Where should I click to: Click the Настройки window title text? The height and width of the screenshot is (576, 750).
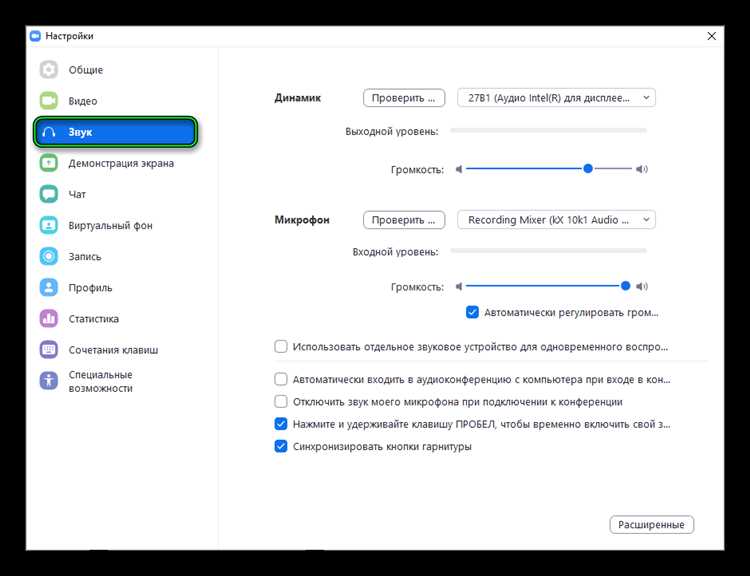tap(69, 36)
